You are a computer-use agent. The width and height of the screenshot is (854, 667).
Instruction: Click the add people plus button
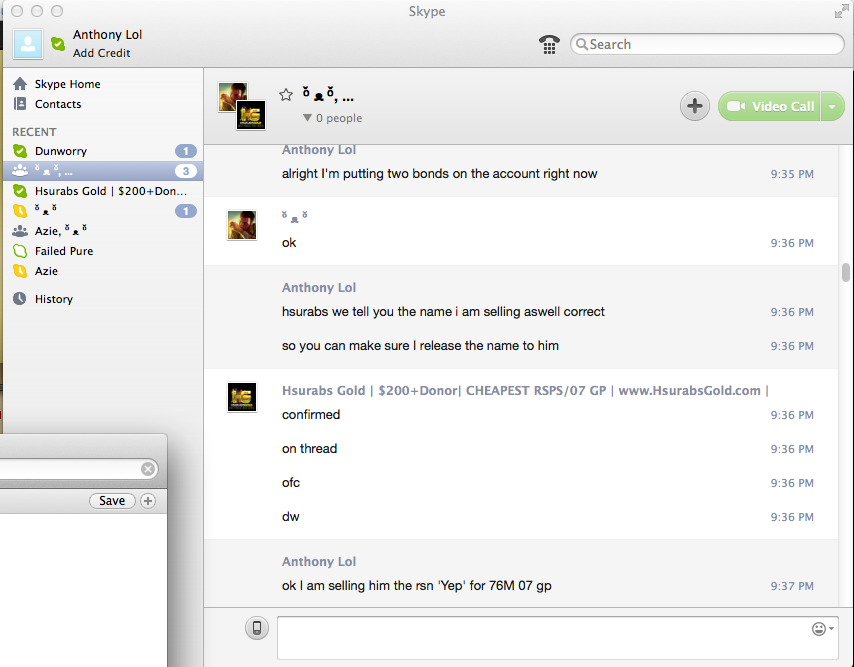(694, 106)
